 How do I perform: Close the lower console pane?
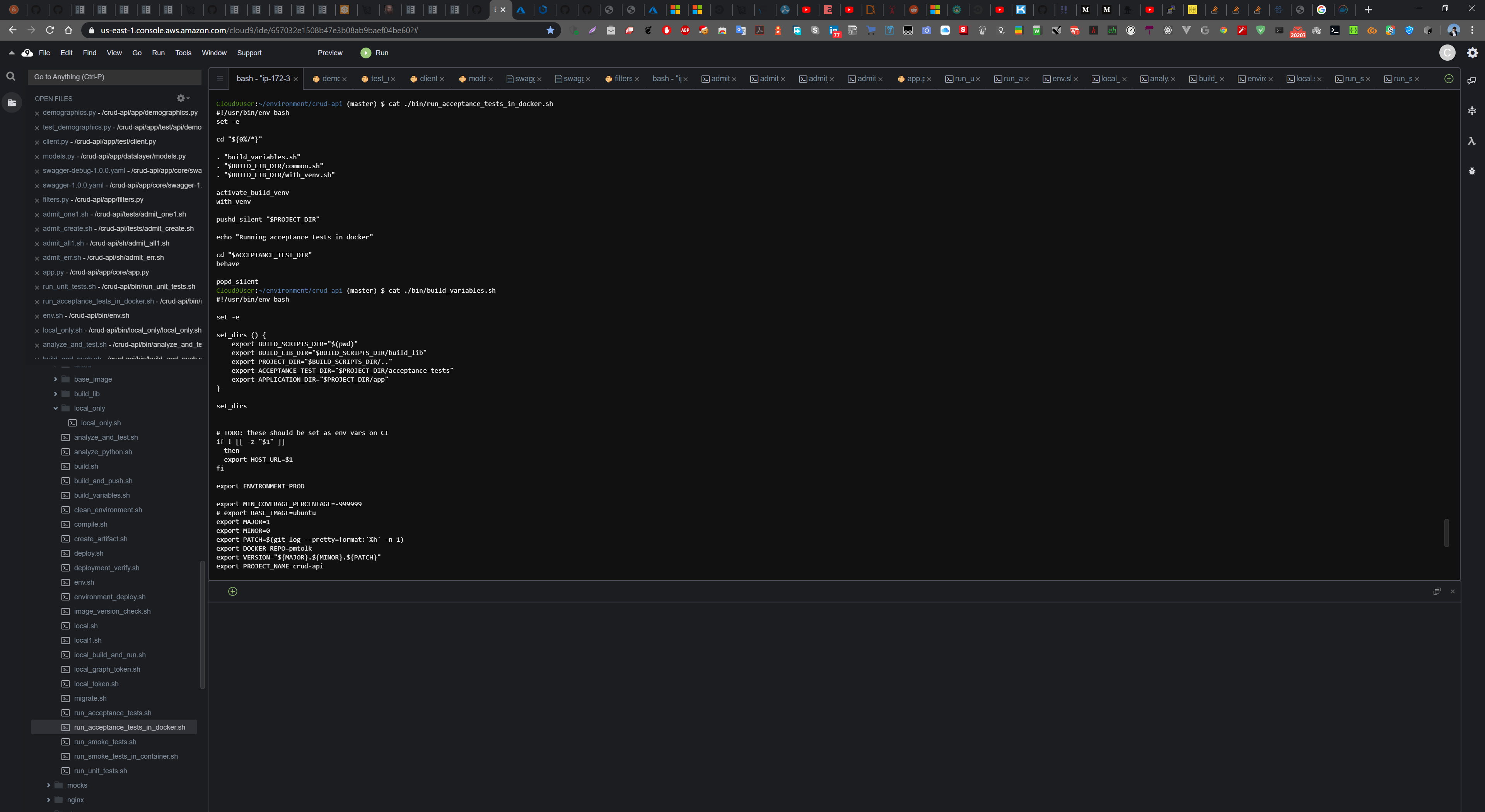pos(1452,591)
